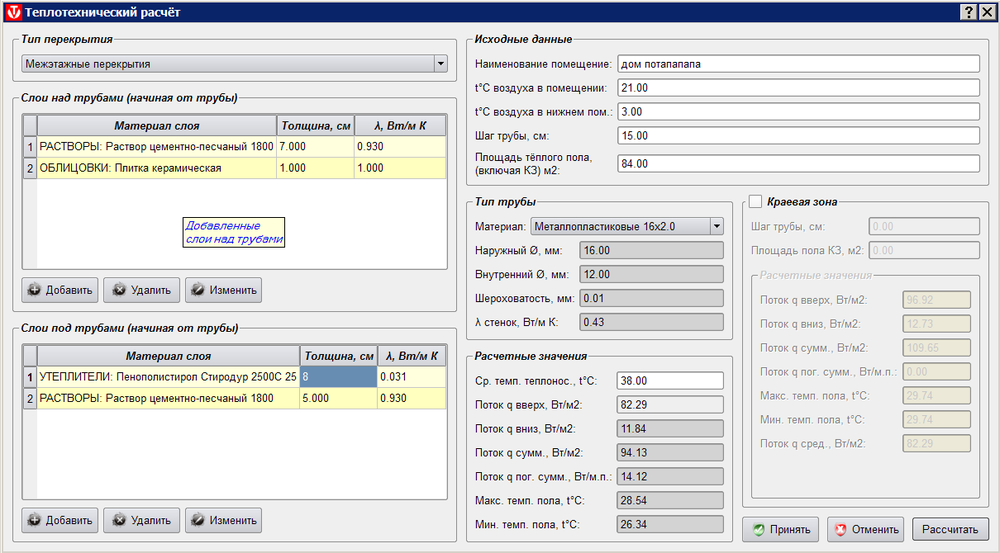Delete selected layer above the pipes
The width and height of the screenshot is (1000, 553).
pyautogui.click(x=141, y=291)
